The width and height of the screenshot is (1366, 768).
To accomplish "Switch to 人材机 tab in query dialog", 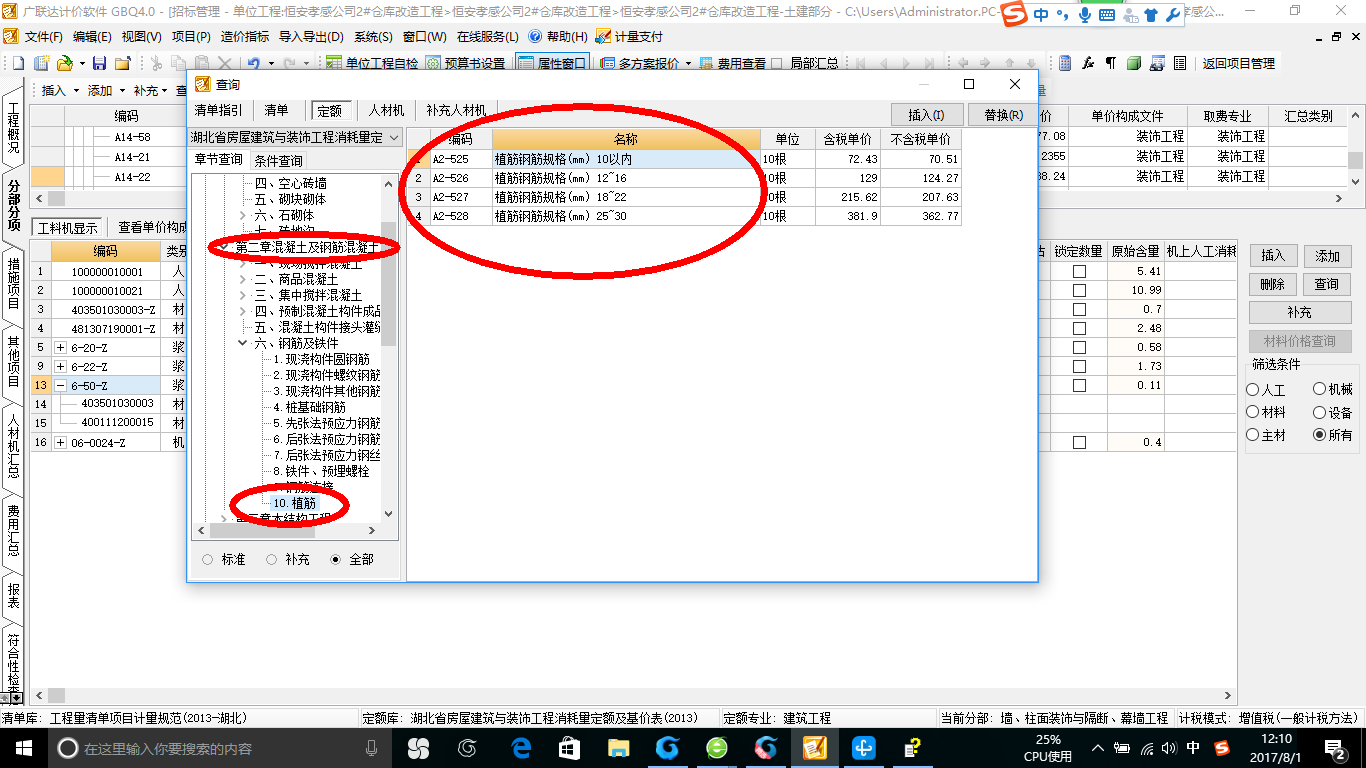I will (x=386, y=110).
